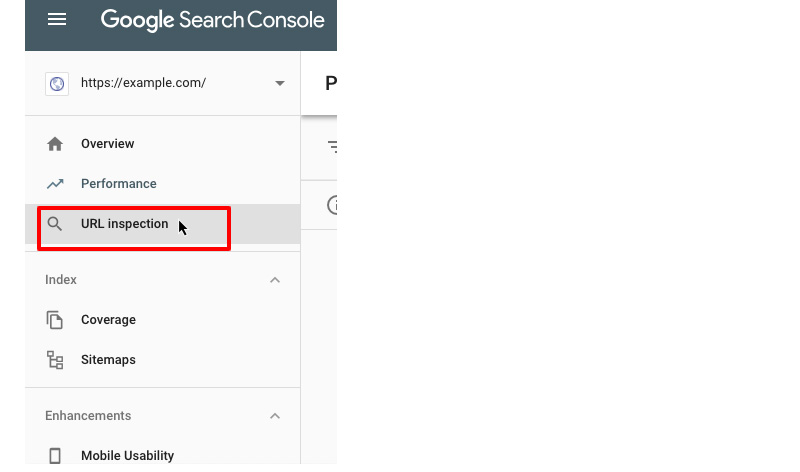Click the Sitemaps tree icon

point(55,360)
